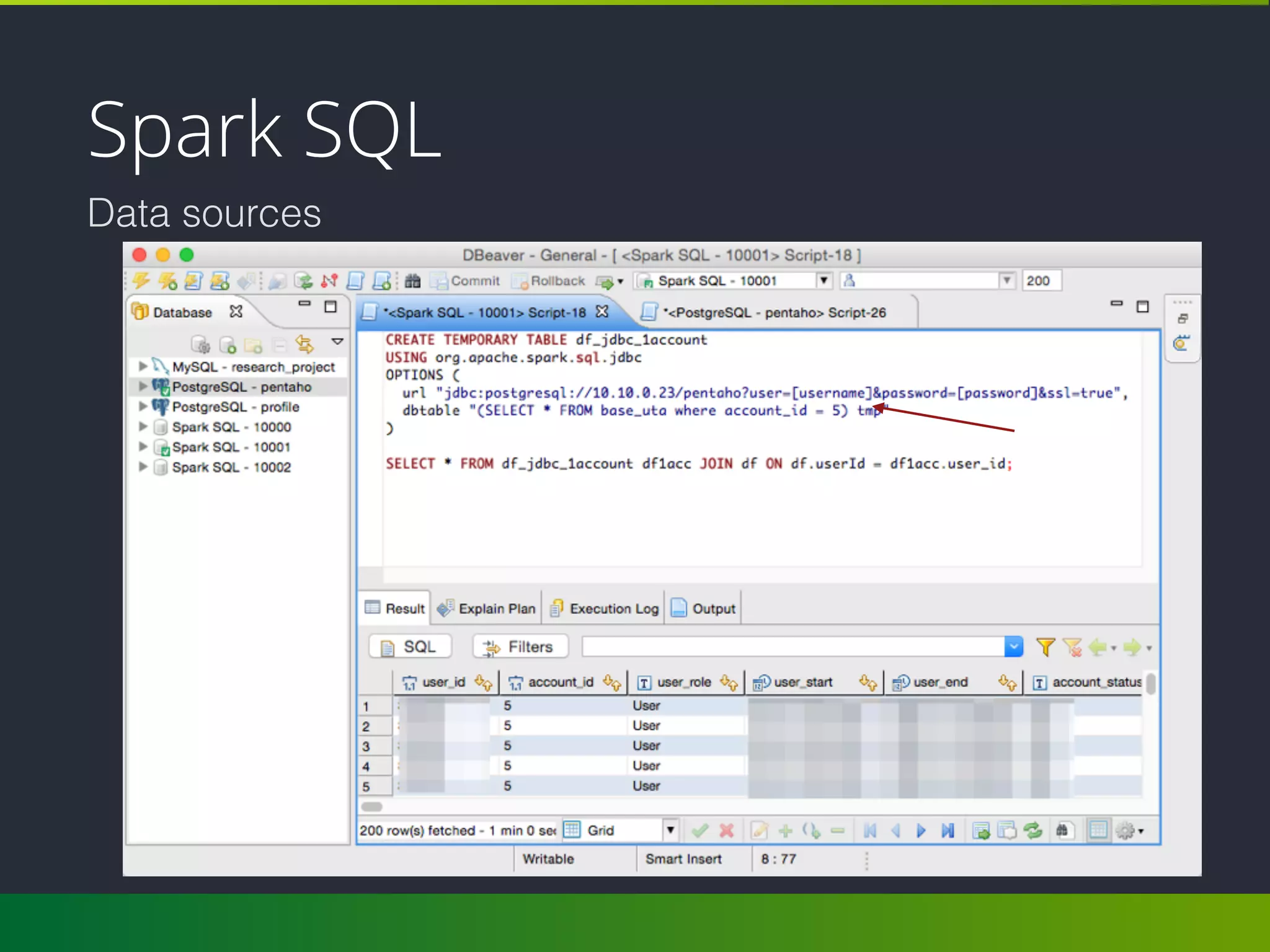The image size is (1270, 952).
Task: Open the Execution Log tab
Action: [x=605, y=608]
